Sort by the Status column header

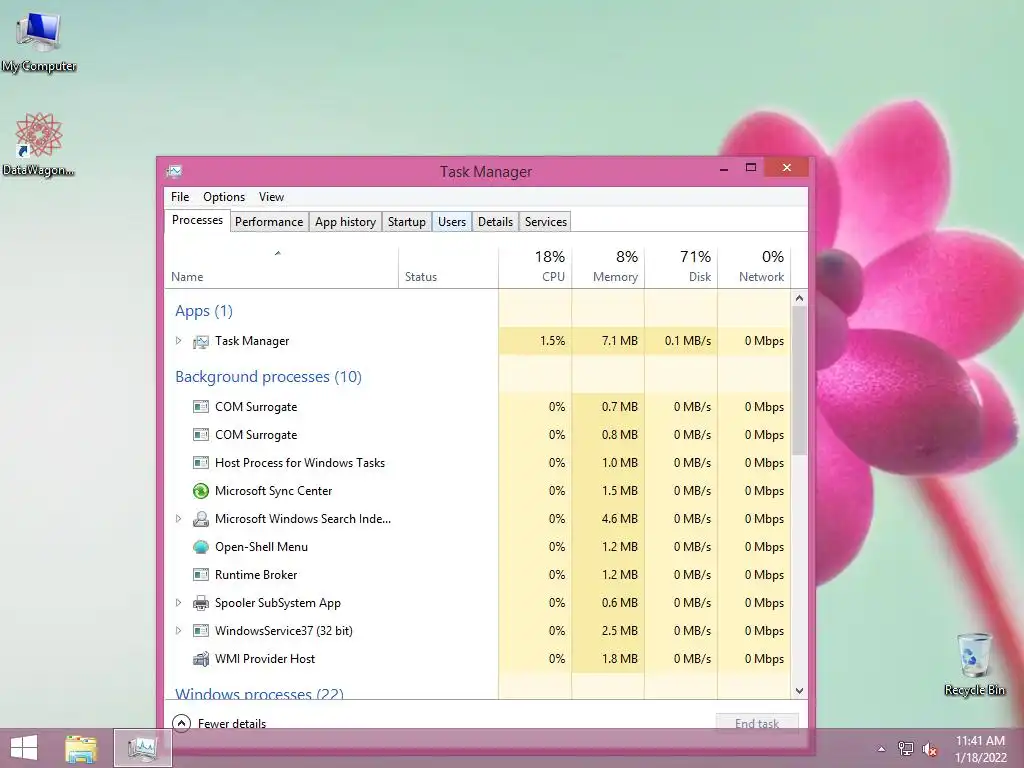(x=448, y=268)
